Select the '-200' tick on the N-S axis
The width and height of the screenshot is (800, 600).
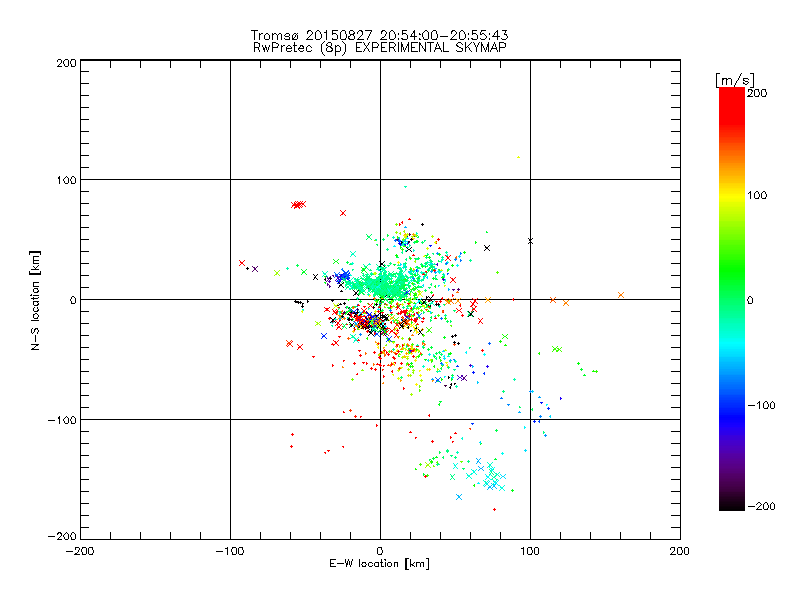point(62,536)
